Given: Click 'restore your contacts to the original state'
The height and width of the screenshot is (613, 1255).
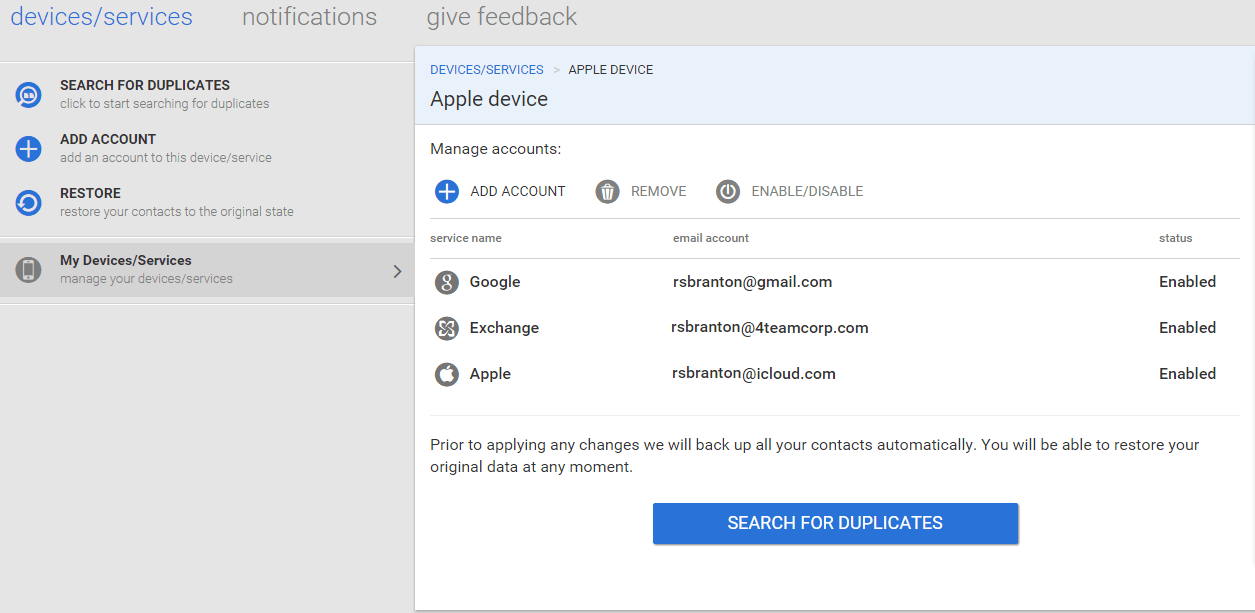Looking at the screenshot, I should point(177,212).
